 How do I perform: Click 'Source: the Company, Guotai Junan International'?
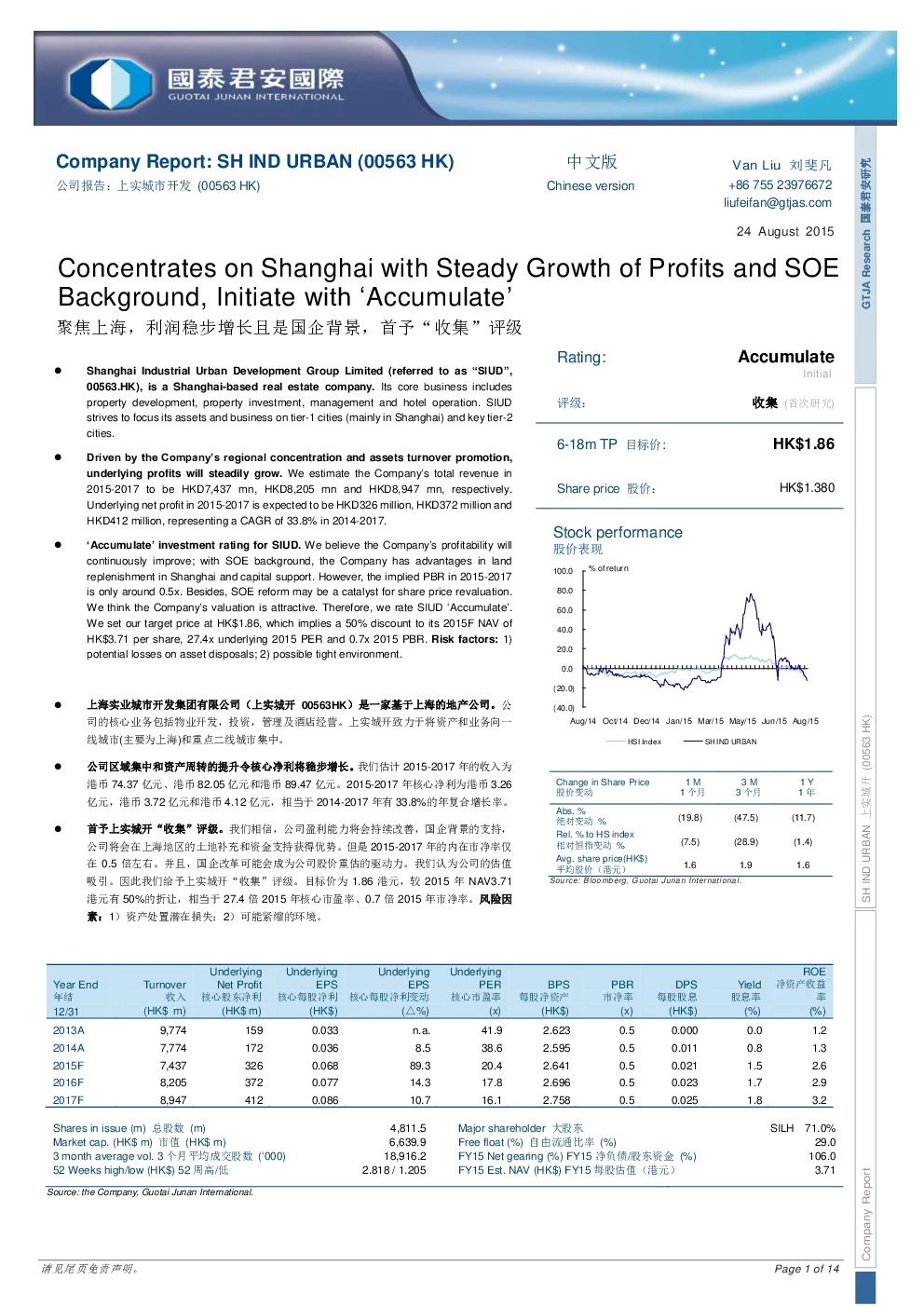[x=150, y=1192]
